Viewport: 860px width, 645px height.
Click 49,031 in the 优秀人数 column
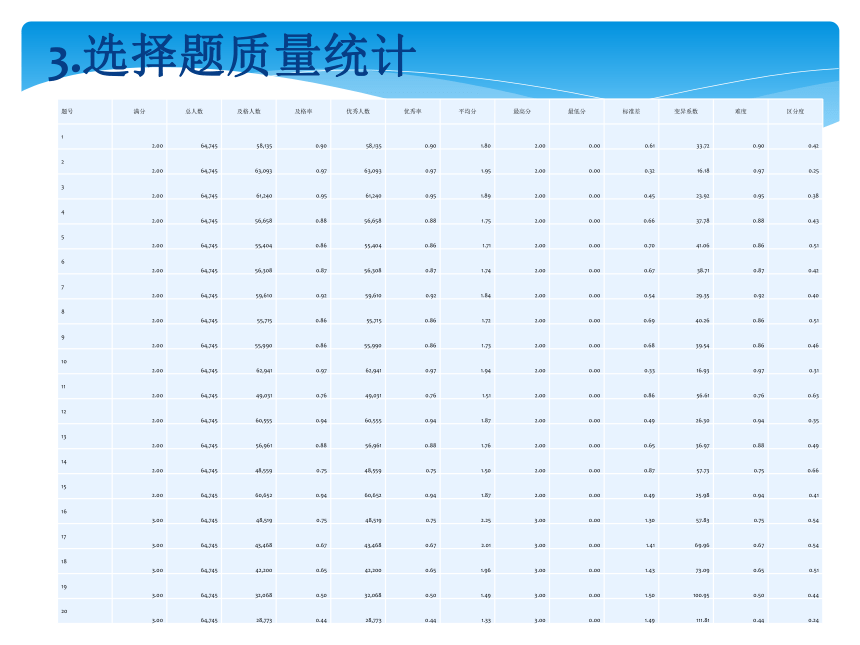[373, 395]
